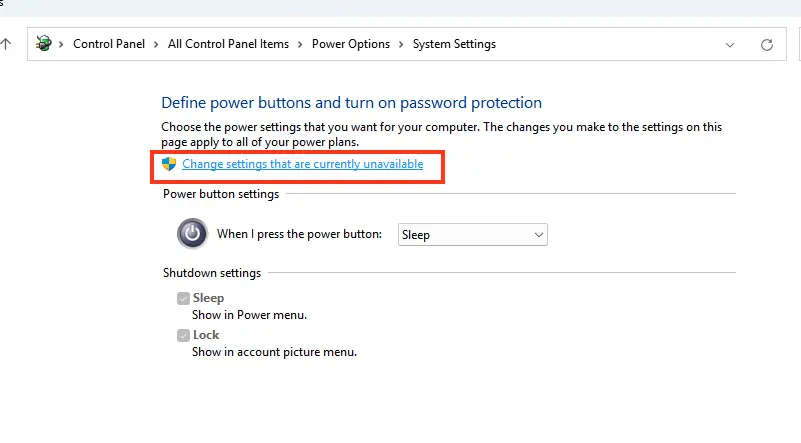Go to Power Options breadcrumb

pos(350,44)
